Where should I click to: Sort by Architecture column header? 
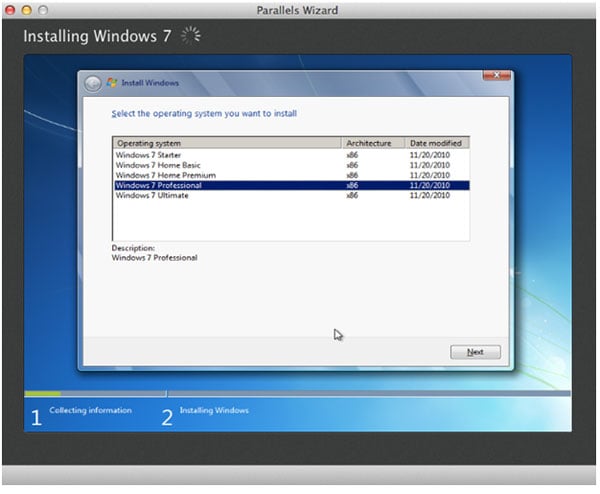(373, 143)
